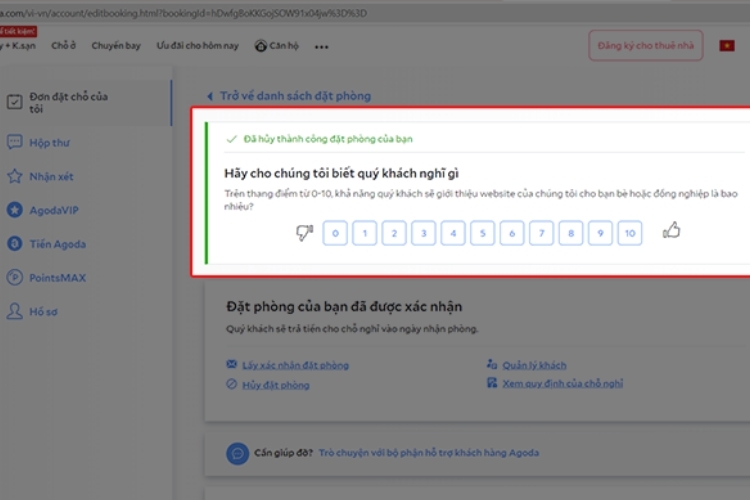Click the bookings checklist icon in sidebar

[14, 102]
